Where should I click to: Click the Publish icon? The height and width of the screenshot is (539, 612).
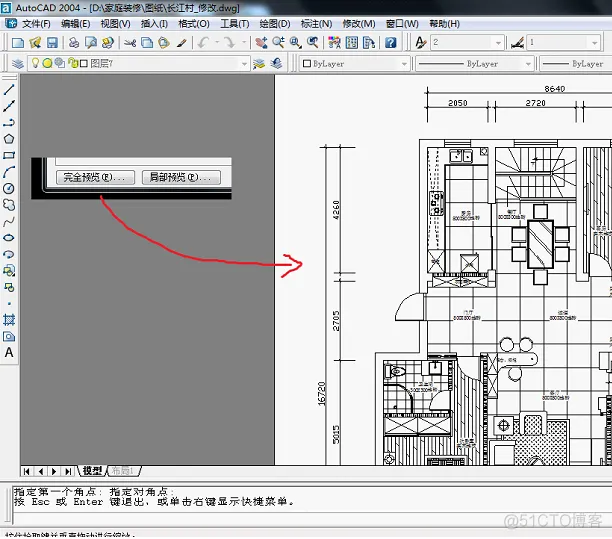tap(108, 43)
